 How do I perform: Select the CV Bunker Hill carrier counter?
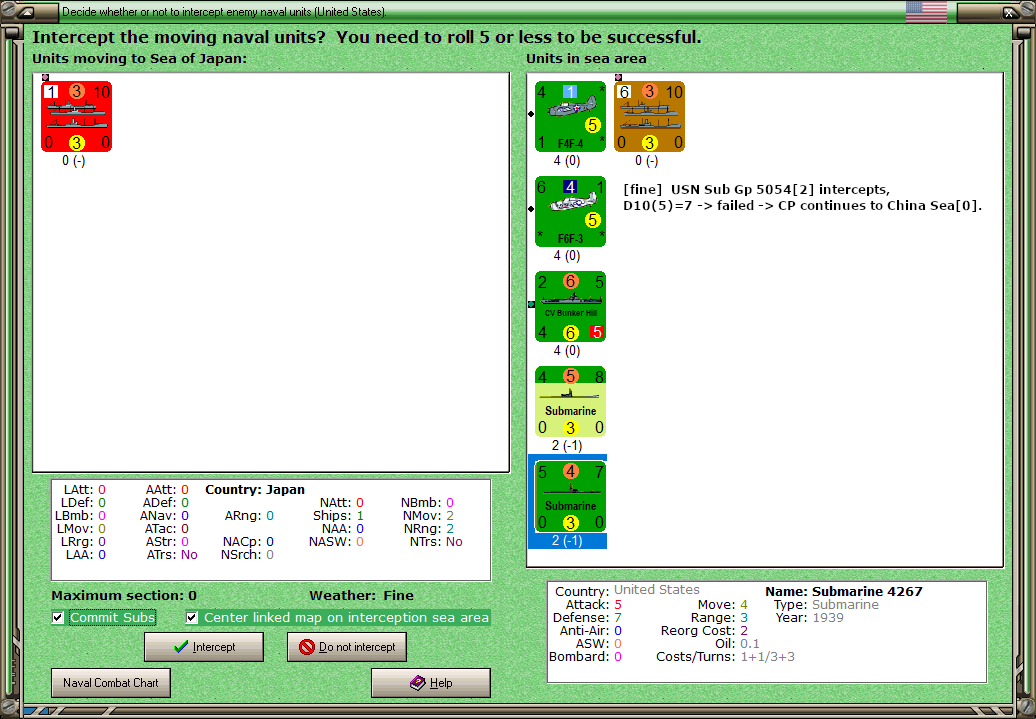point(570,307)
